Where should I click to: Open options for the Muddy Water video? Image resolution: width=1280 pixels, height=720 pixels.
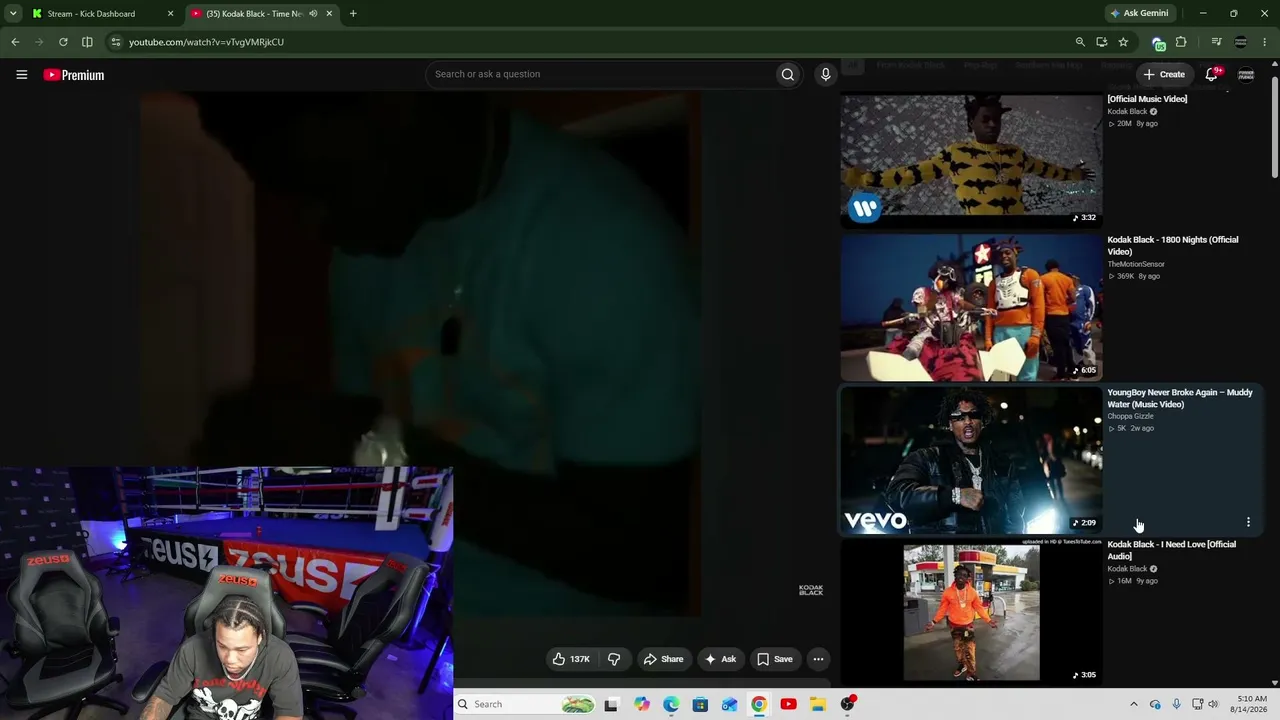(x=1248, y=522)
